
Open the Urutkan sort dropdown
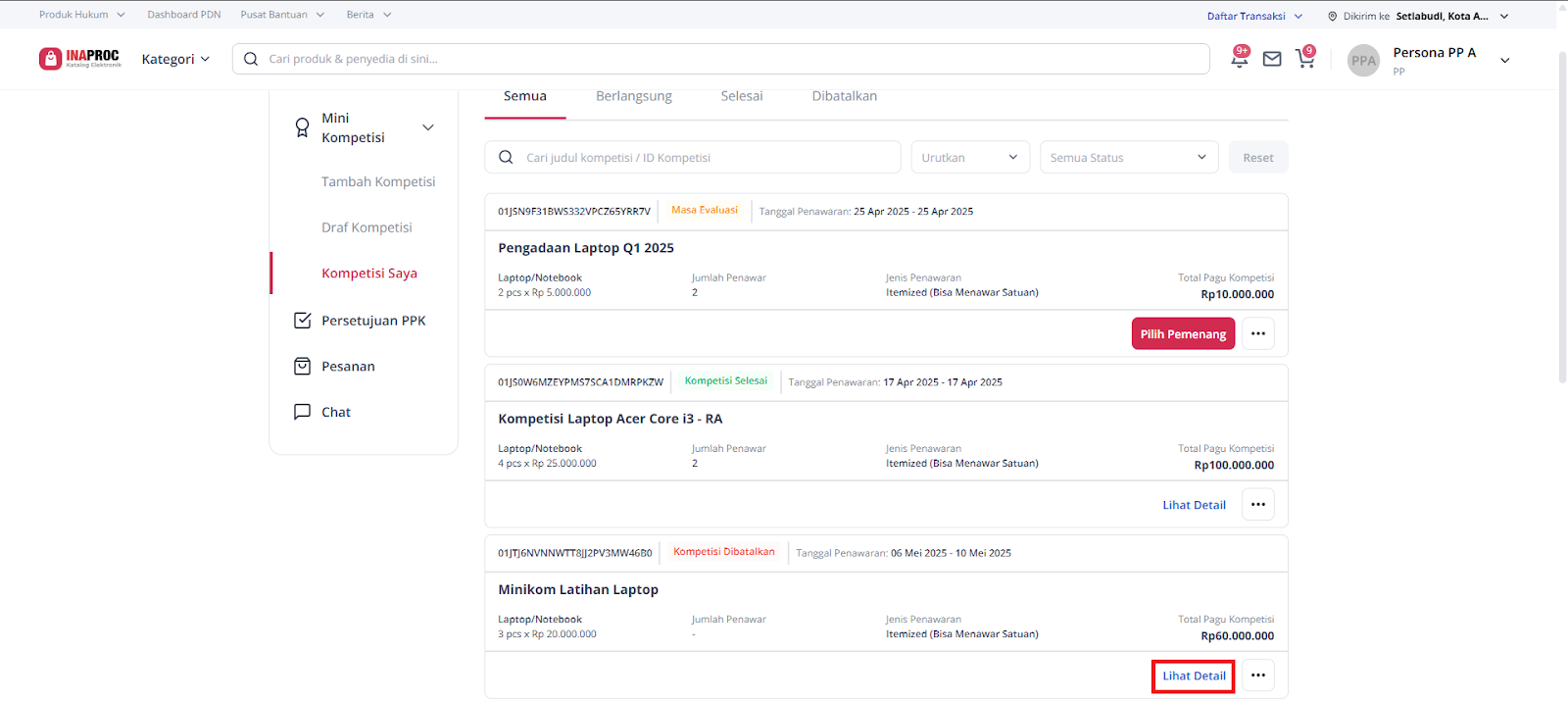point(970,158)
